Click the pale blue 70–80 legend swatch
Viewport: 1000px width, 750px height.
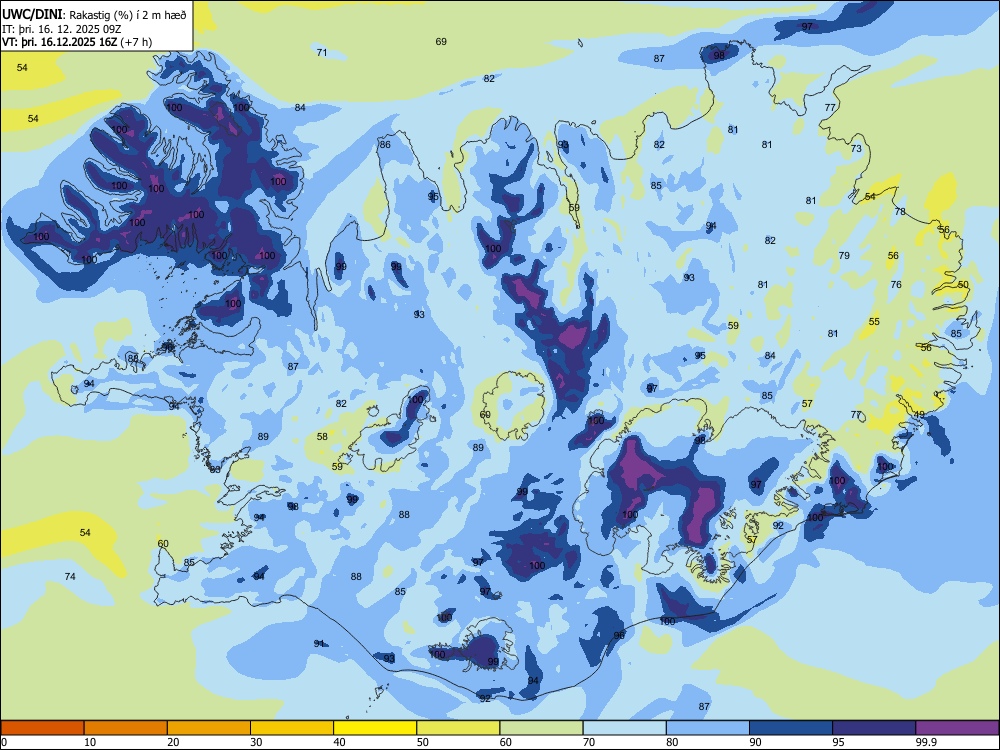tap(624, 728)
